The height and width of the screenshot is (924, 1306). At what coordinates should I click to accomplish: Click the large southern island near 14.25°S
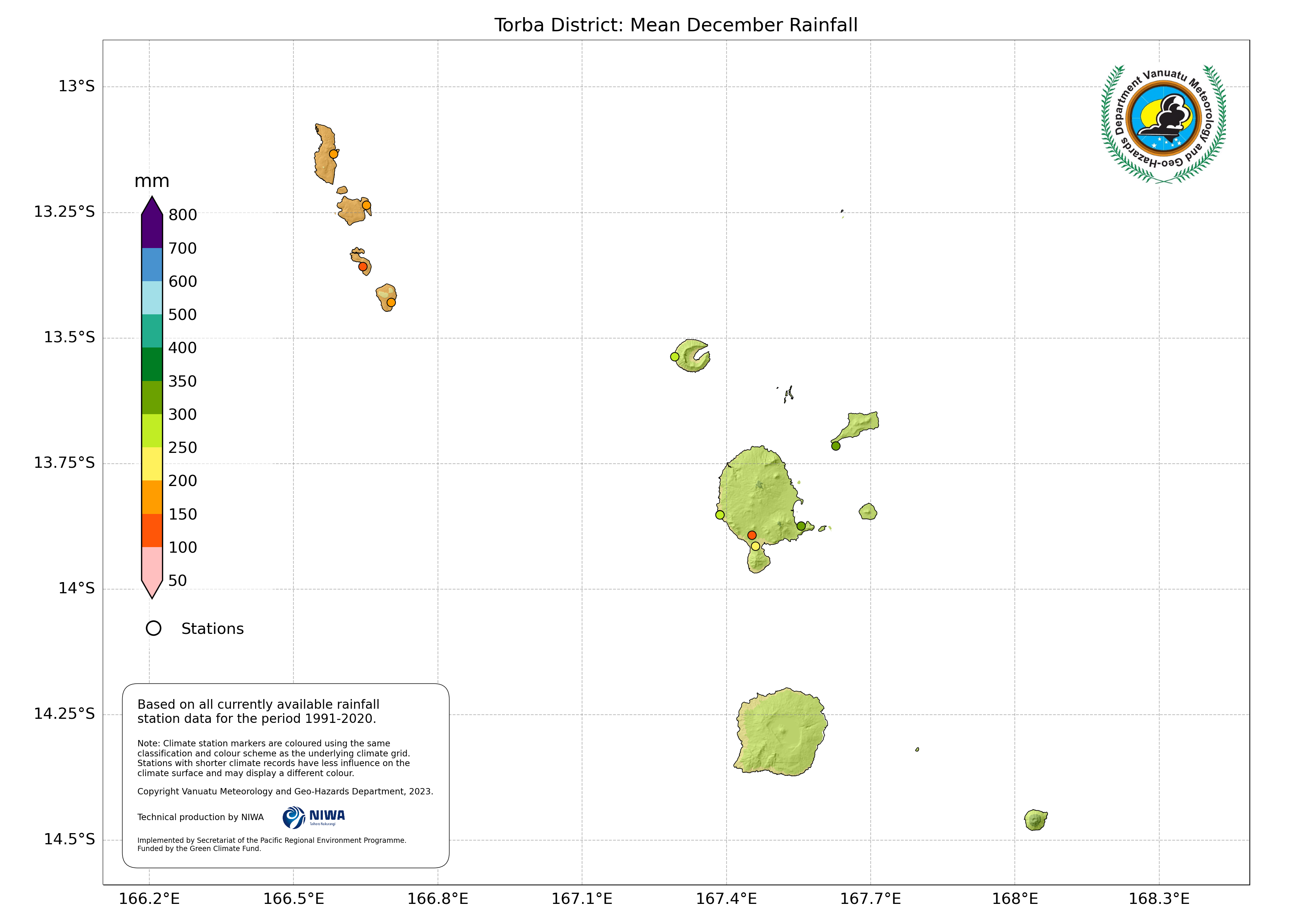782,732
